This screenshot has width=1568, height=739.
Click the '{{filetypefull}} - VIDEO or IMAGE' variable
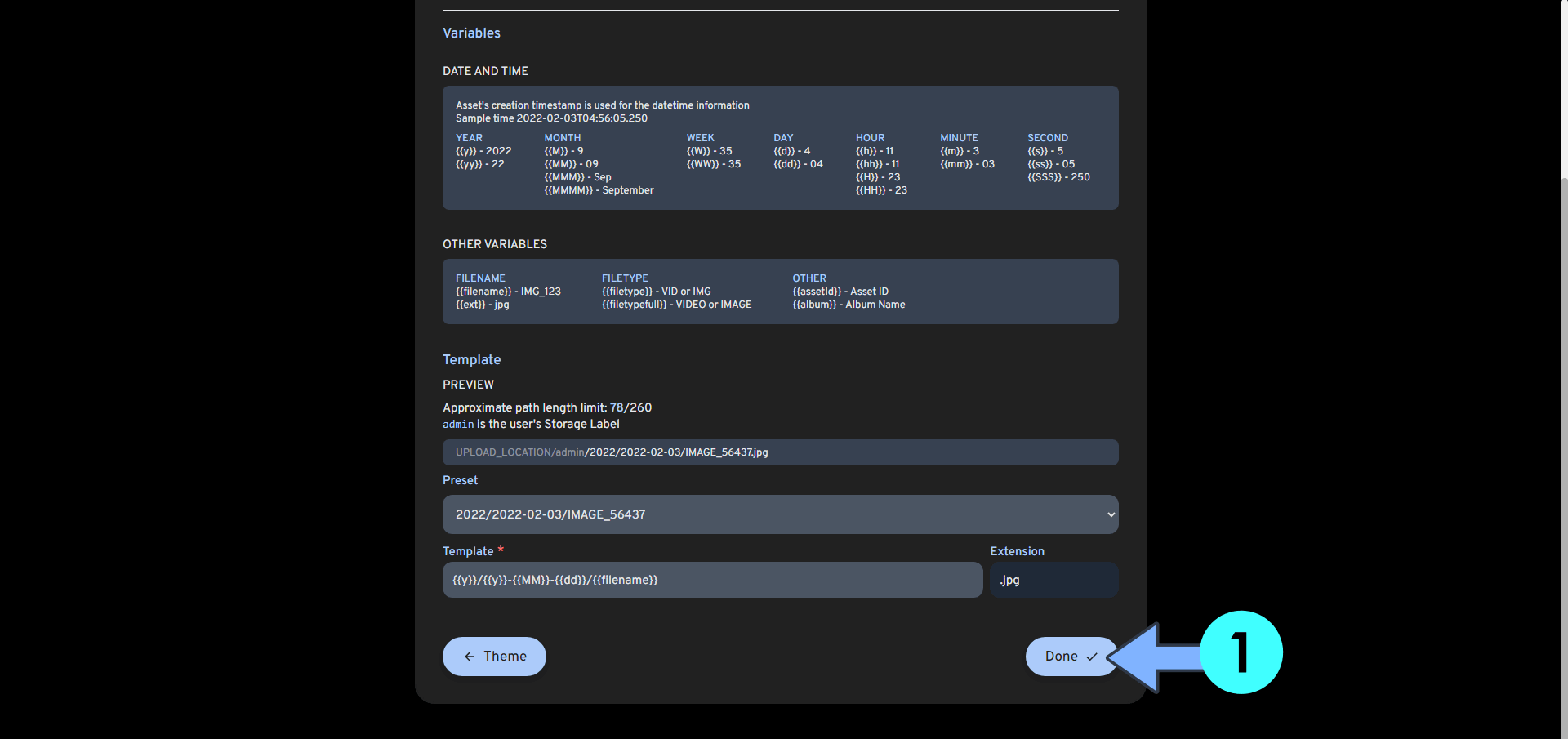(676, 305)
